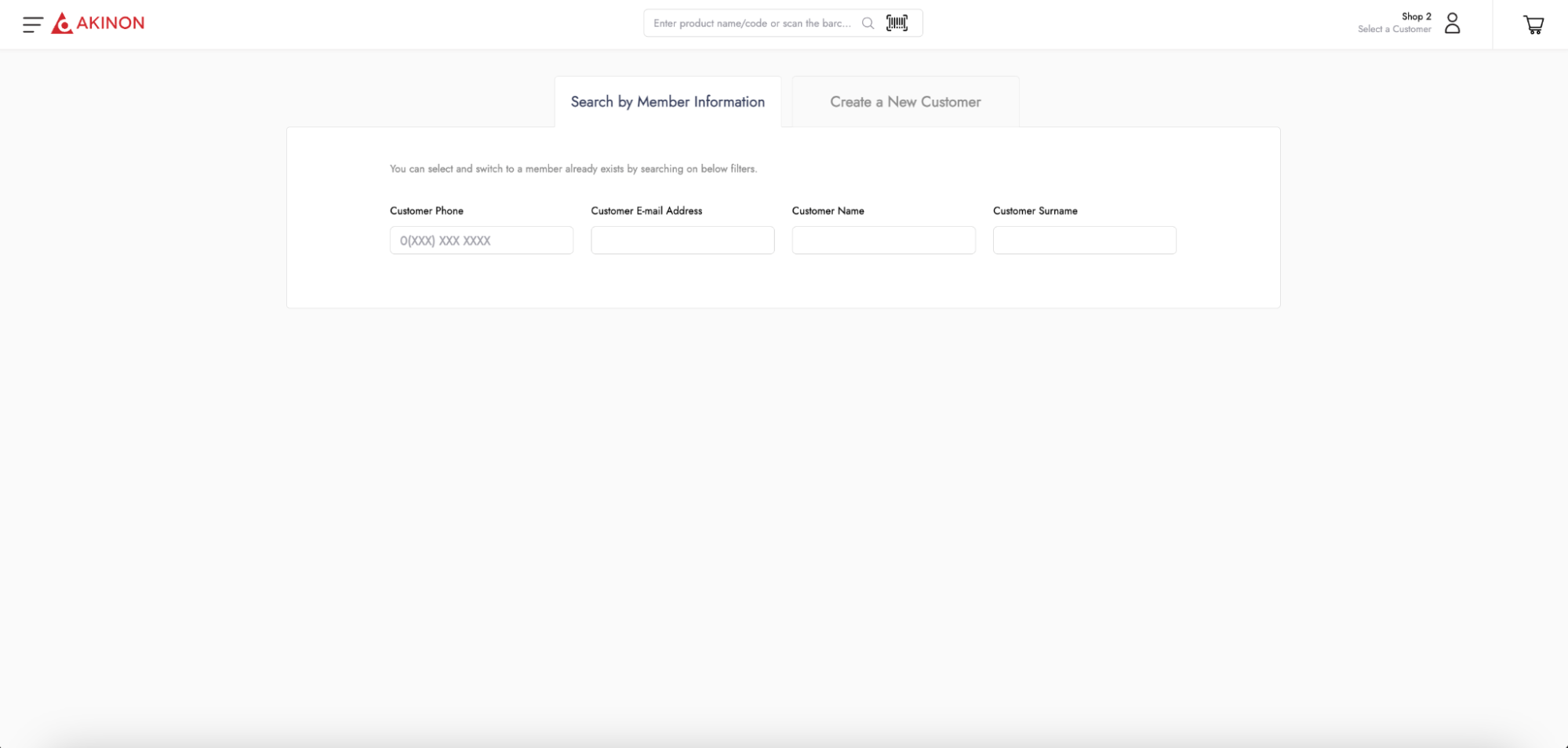This screenshot has height=748, width=1568.
Task: Click the Select a Customer link
Action: (x=1394, y=30)
